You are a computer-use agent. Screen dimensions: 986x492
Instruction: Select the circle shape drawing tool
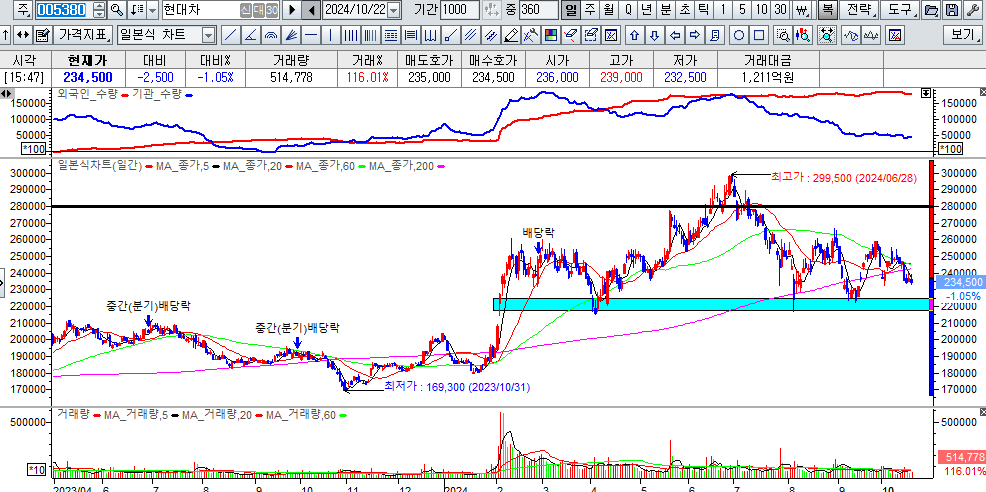(x=737, y=35)
